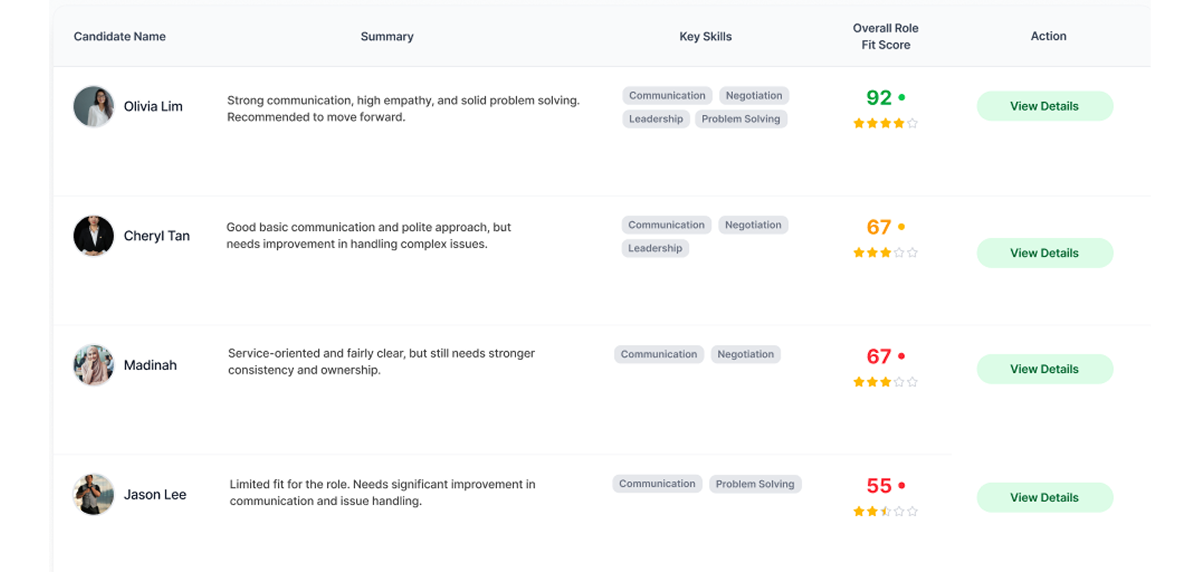The height and width of the screenshot is (572, 1200).
Task: Click the Overall Role Fit Score header
Action: point(885,37)
